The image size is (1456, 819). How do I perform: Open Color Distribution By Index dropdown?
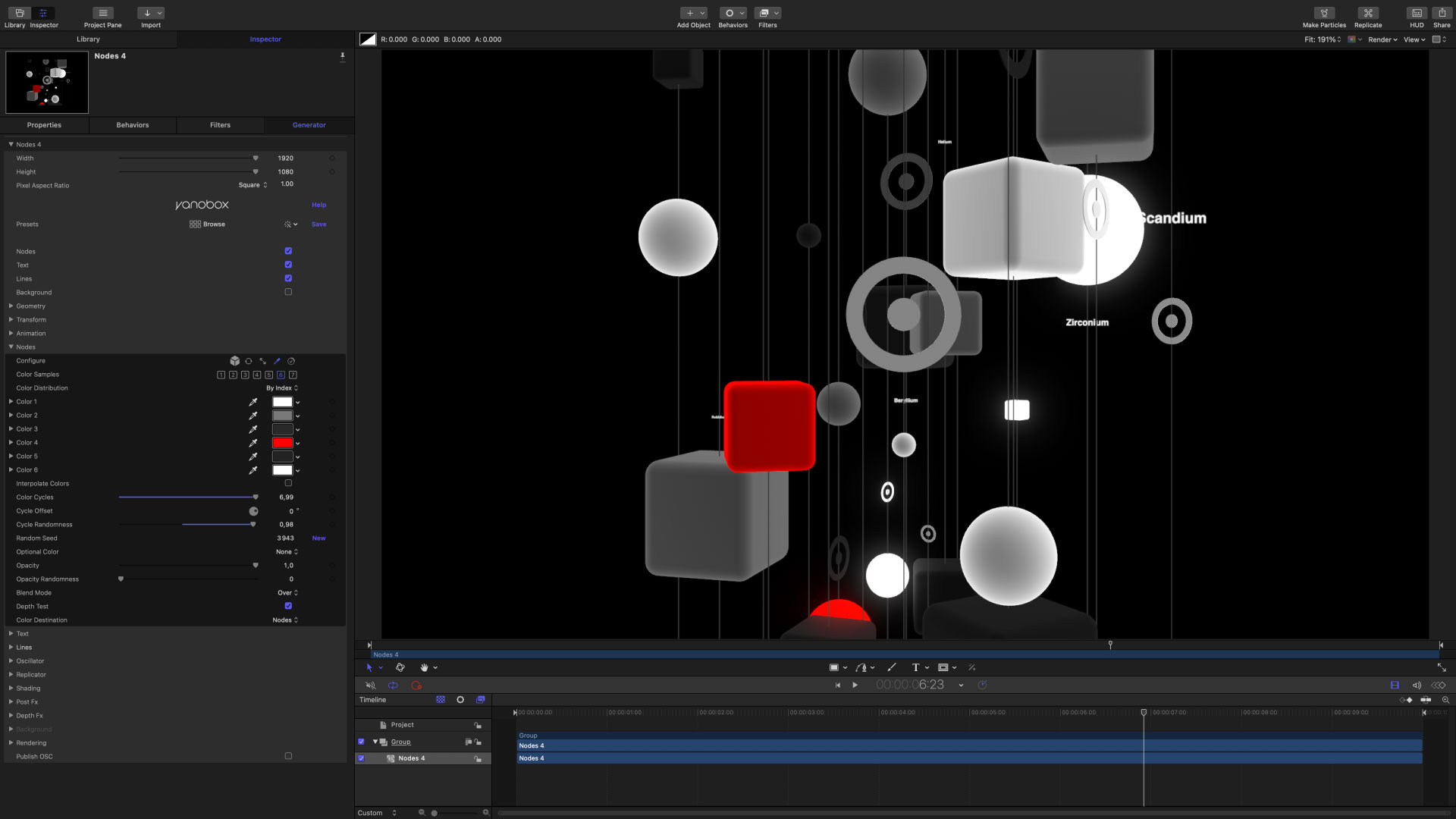[x=282, y=388]
